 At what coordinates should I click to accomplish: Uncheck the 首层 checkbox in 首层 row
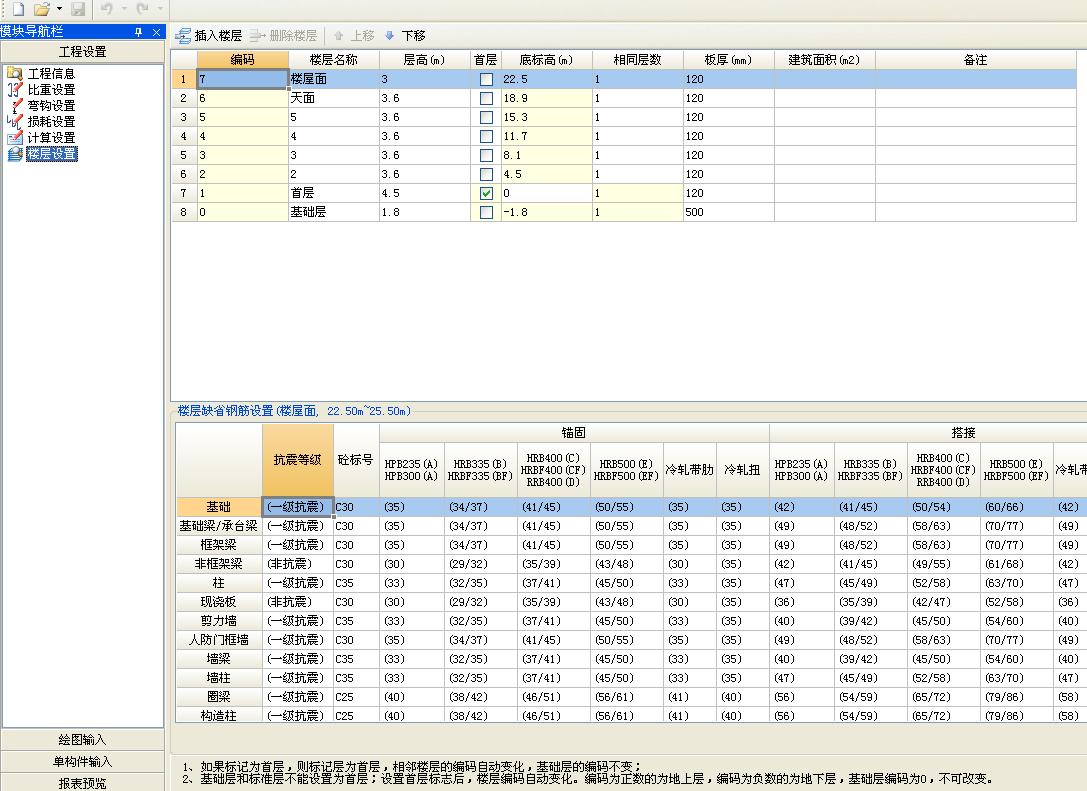(487, 193)
